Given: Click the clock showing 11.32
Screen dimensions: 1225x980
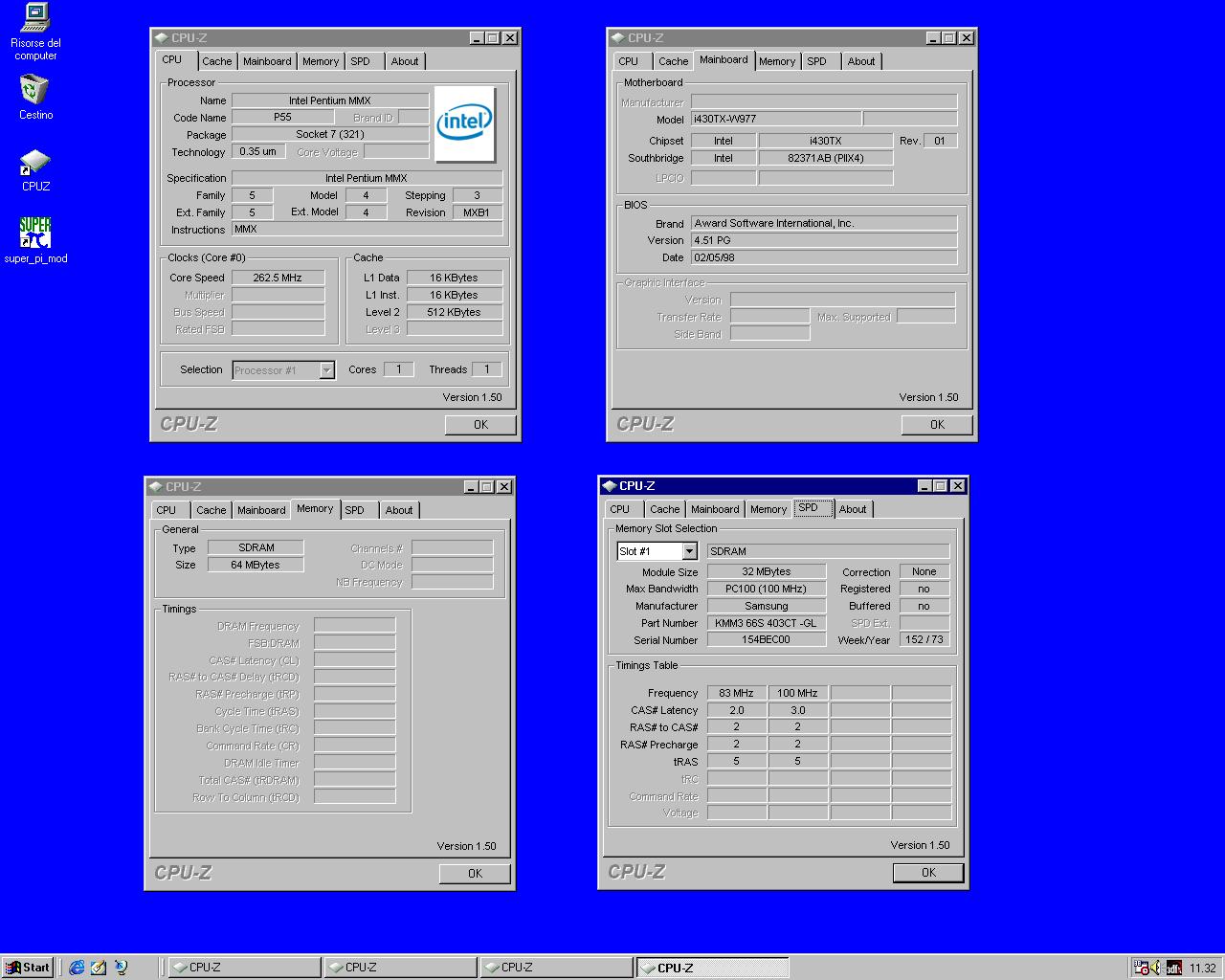Looking at the screenshot, I should [x=1203, y=969].
